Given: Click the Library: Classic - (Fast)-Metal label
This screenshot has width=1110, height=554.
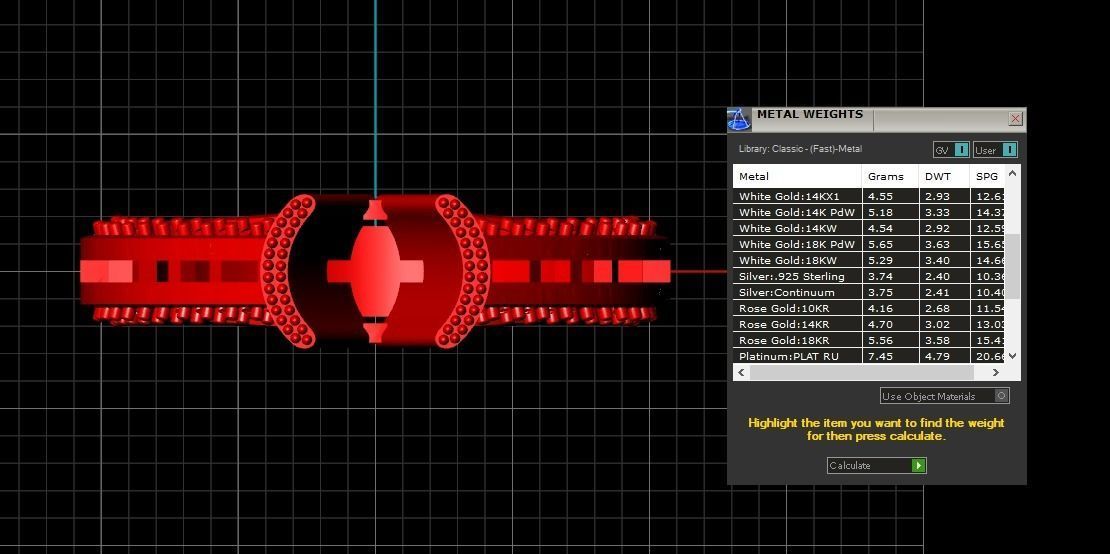Looking at the screenshot, I should [x=800, y=149].
